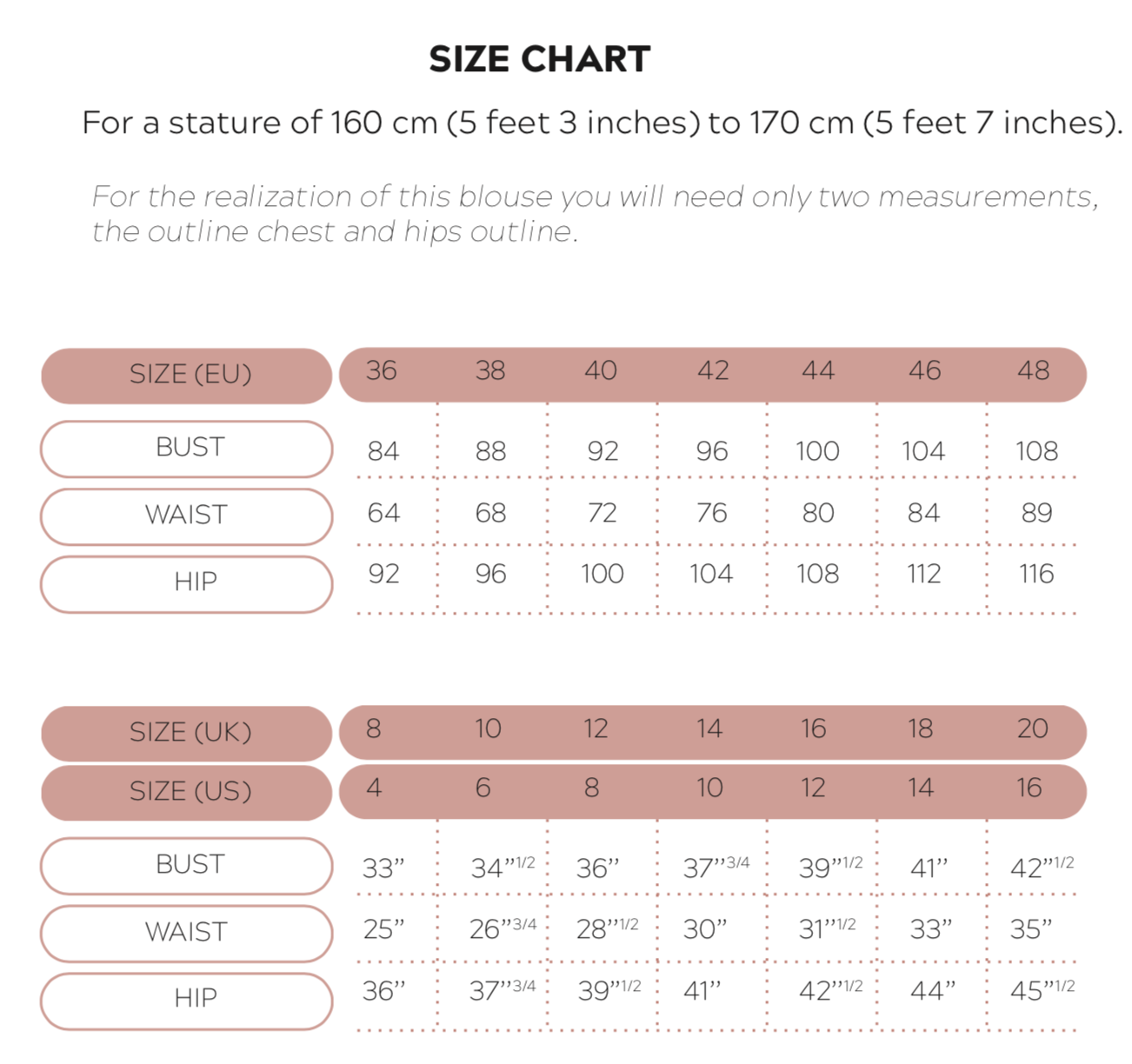The width and height of the screenshot is (1132, 1064).
Task: Click the SIZE CHART title
Action: pyautogui.click(x=539, y=59)
